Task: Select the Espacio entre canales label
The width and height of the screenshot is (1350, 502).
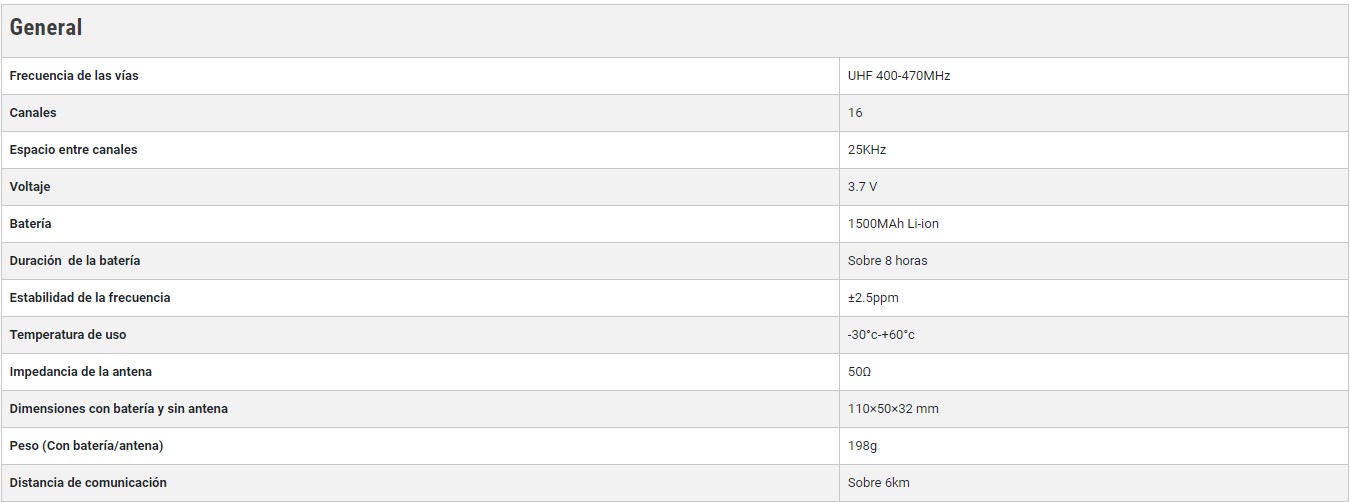Action: point(73,150)
